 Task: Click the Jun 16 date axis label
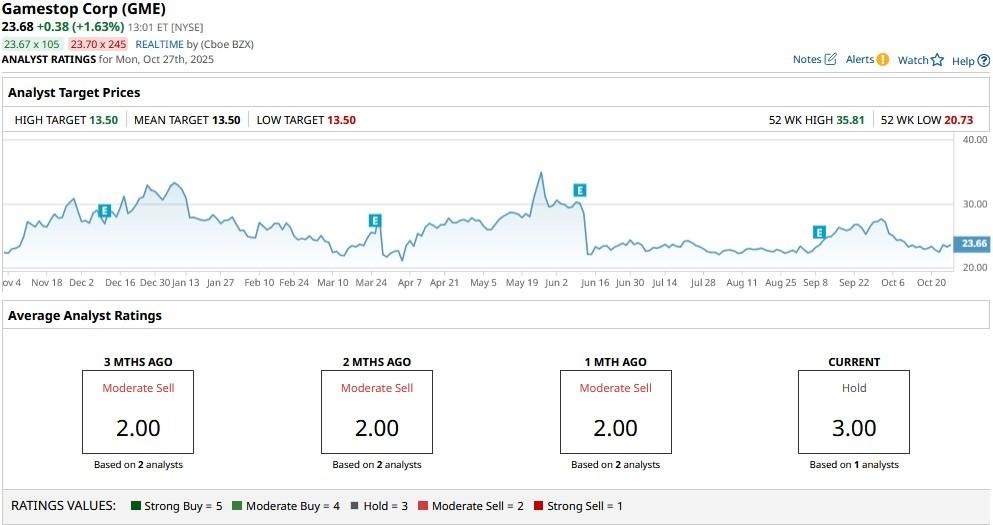coord(595,282)
